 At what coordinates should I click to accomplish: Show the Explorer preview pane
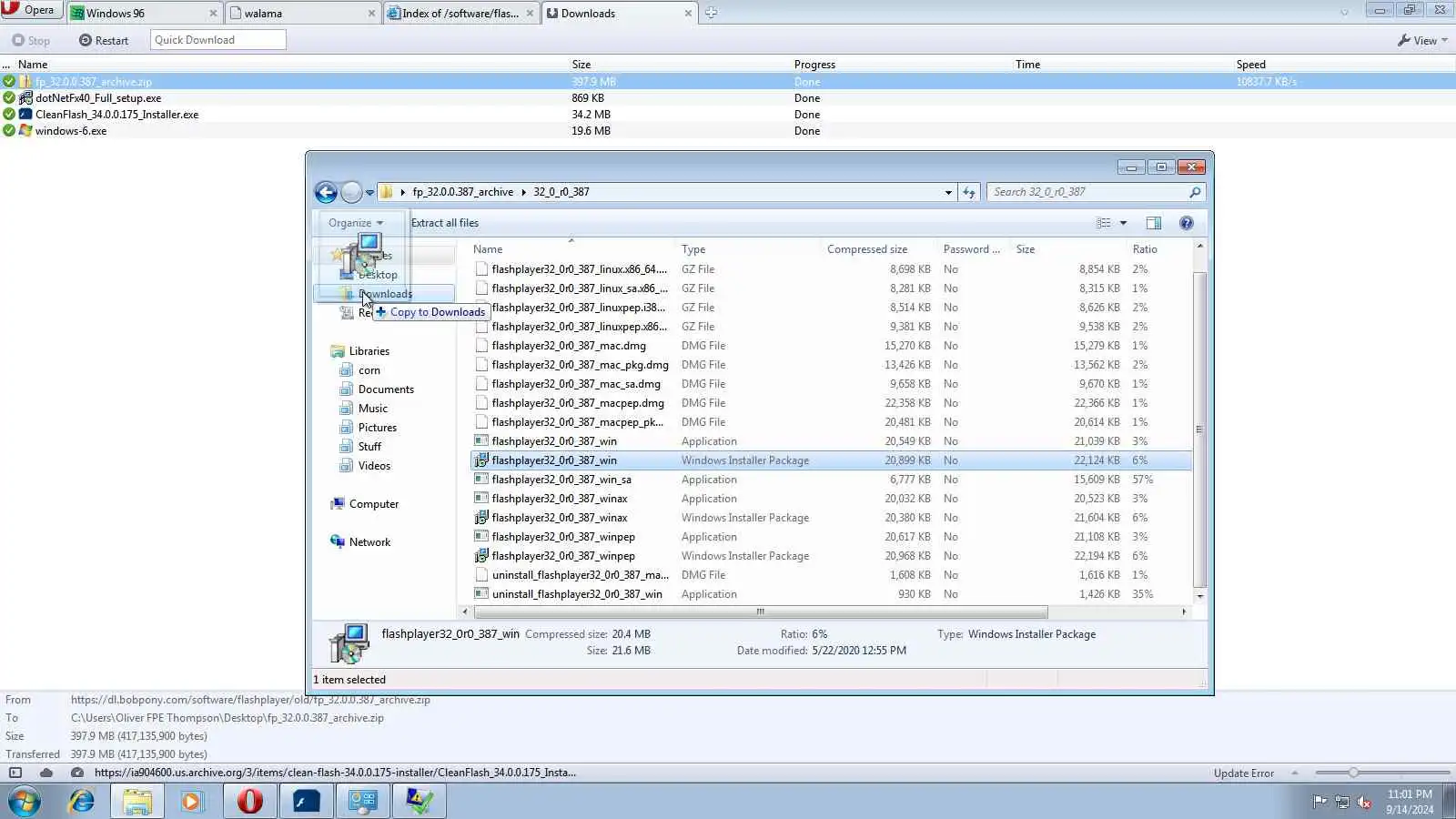(1153, 223)
